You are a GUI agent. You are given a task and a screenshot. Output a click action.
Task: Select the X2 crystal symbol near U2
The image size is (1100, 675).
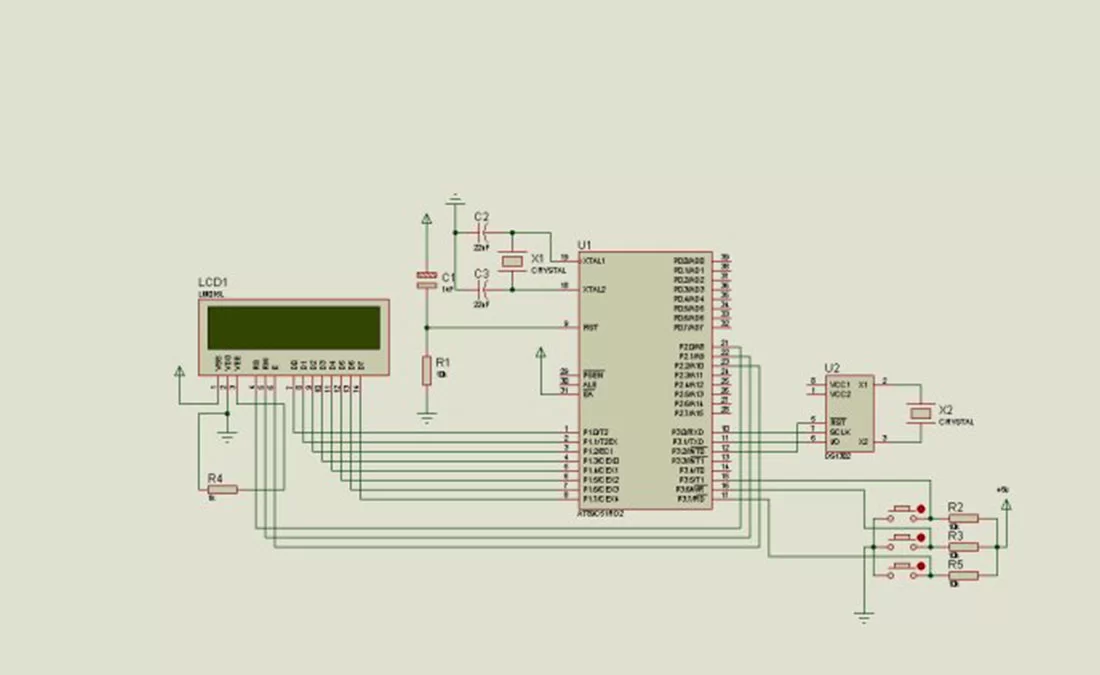920,413
